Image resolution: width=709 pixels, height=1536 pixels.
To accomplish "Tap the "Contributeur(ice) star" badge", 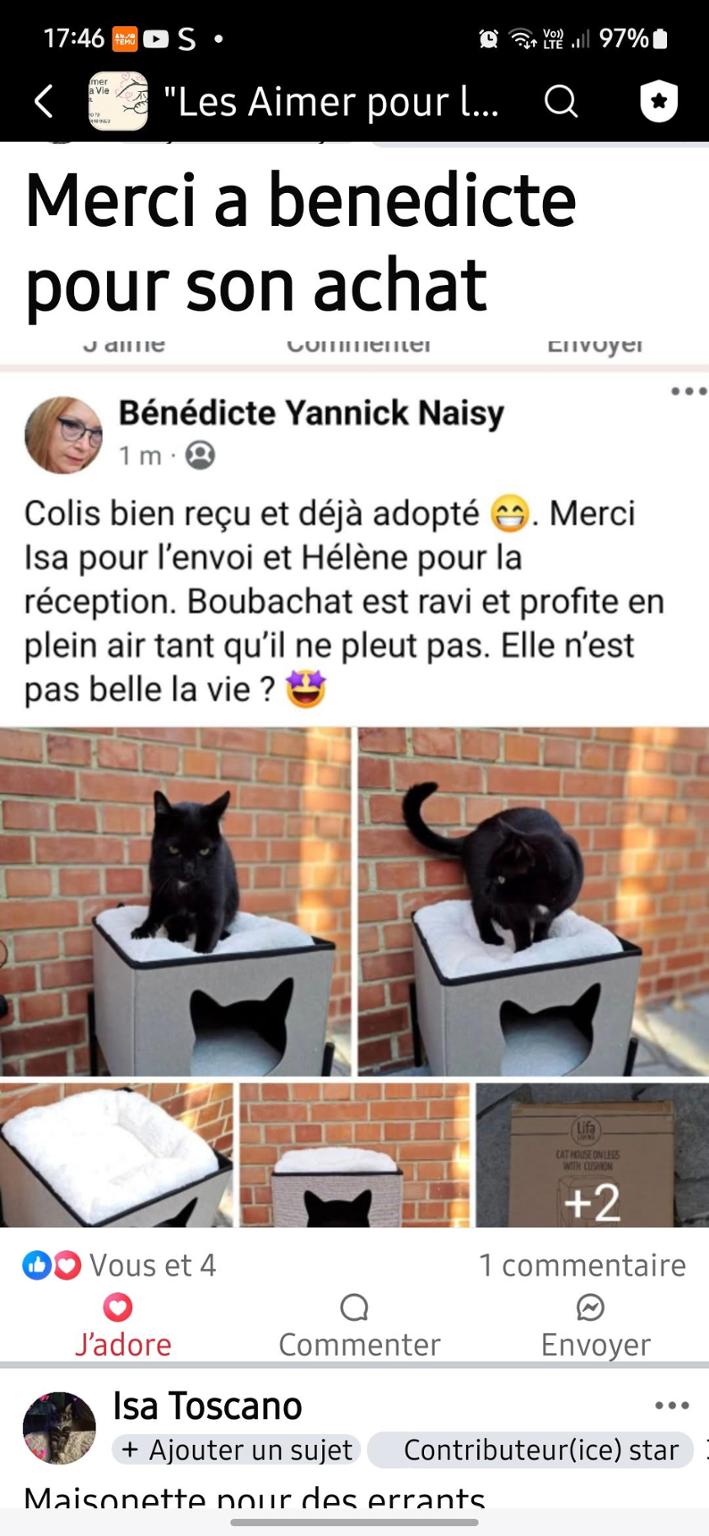I will pyautogui.click(x=531, y=1450).
